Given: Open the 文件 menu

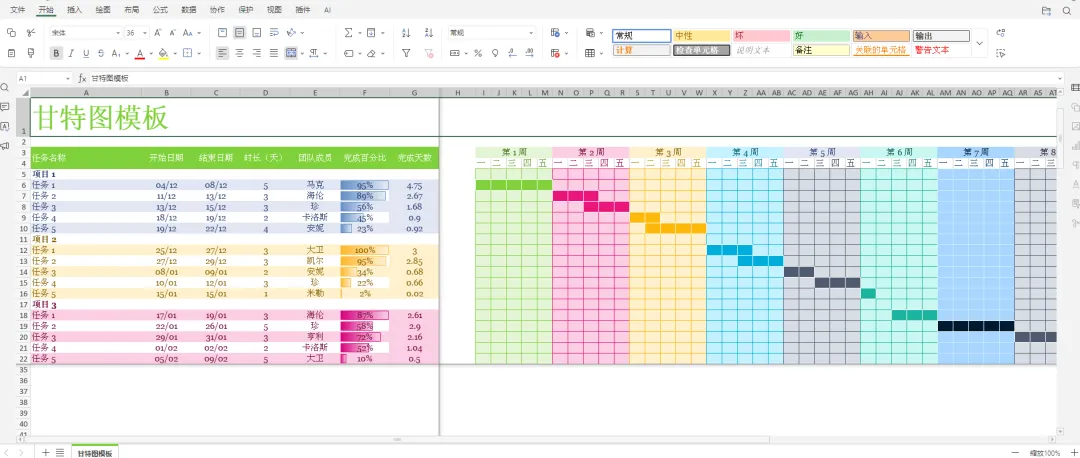Looking at the screenshot, I should (18, 10).
